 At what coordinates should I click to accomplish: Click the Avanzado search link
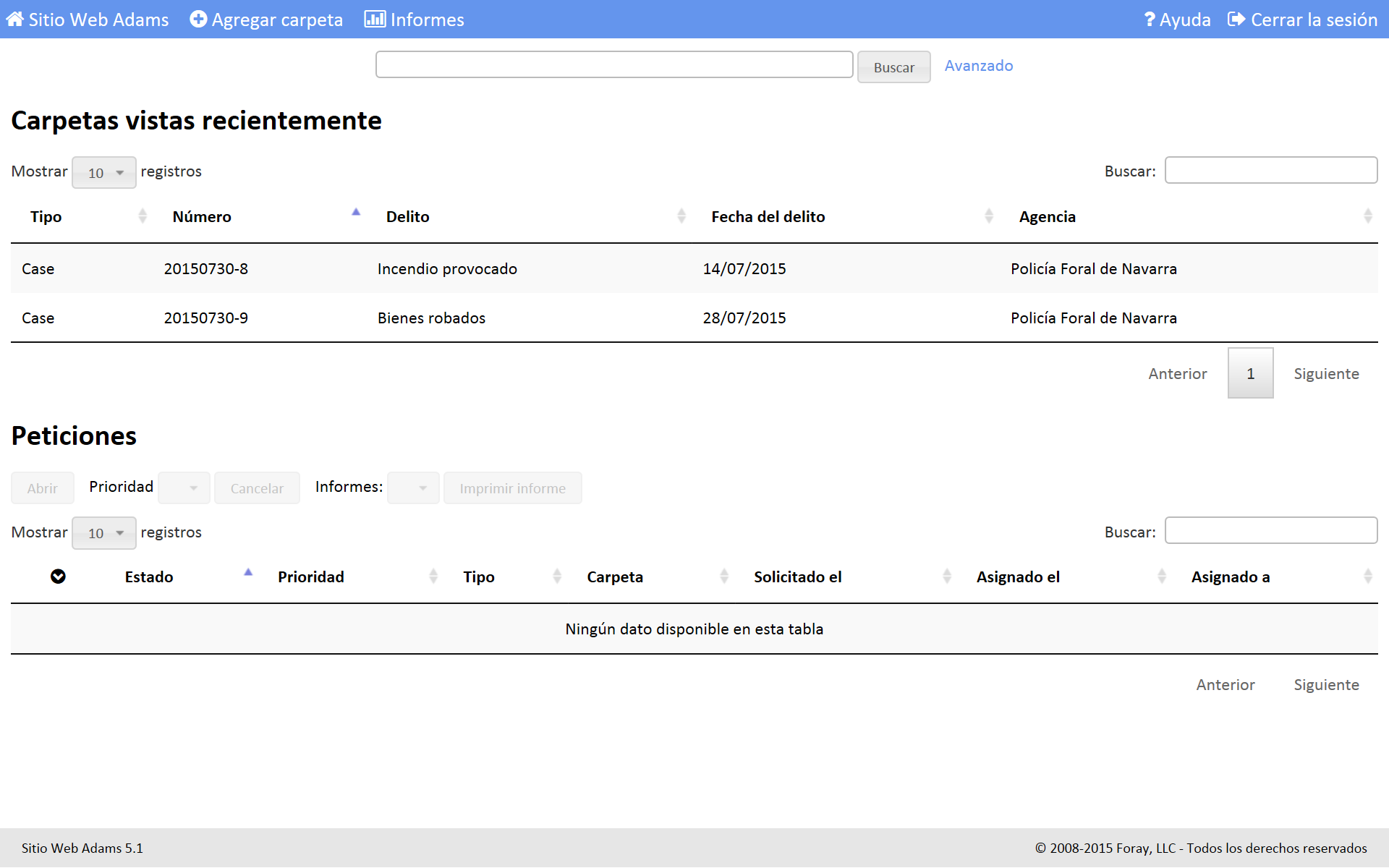point(978,66)
